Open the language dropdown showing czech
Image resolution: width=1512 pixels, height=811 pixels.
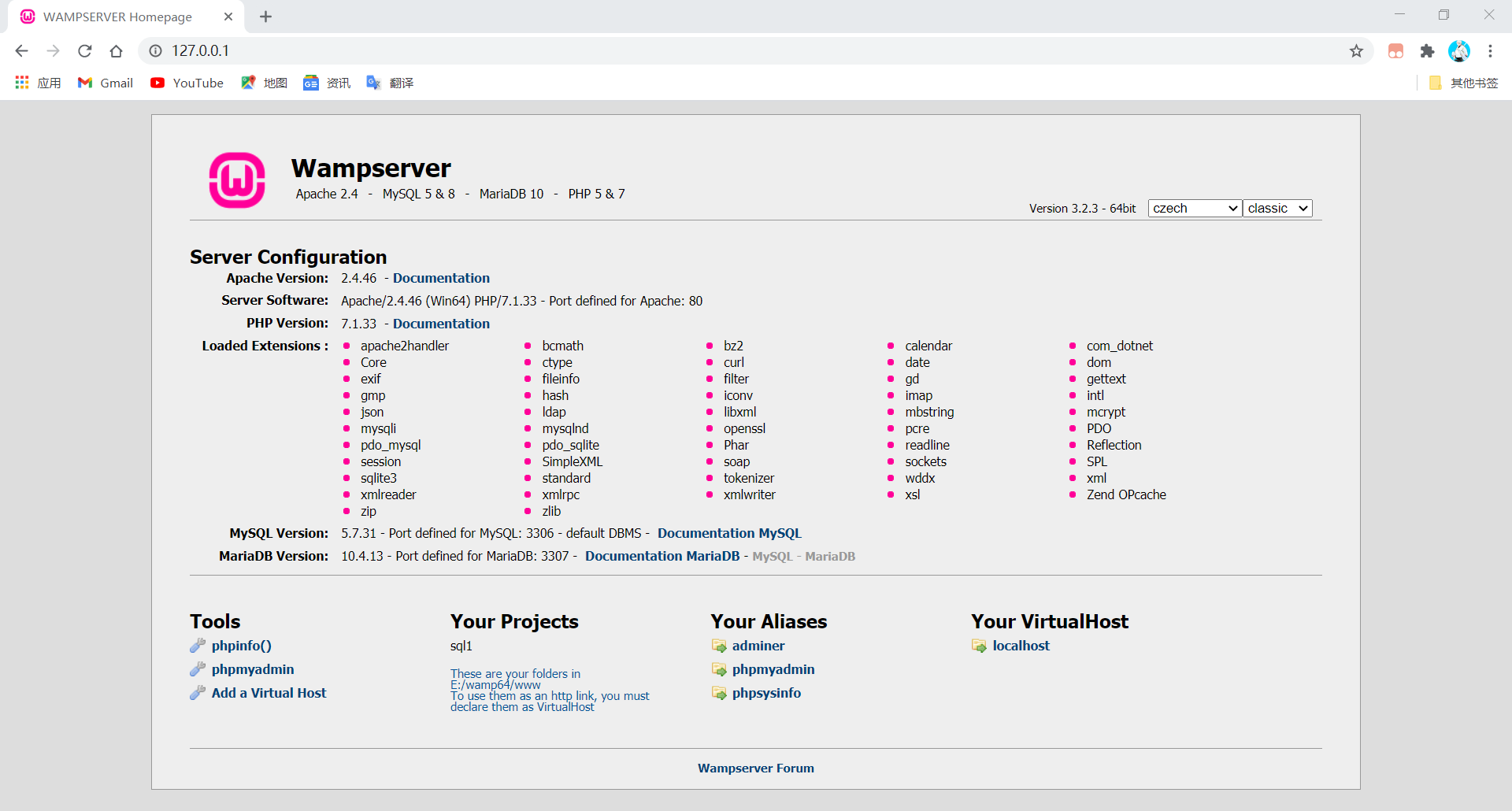coord(1195,208)
